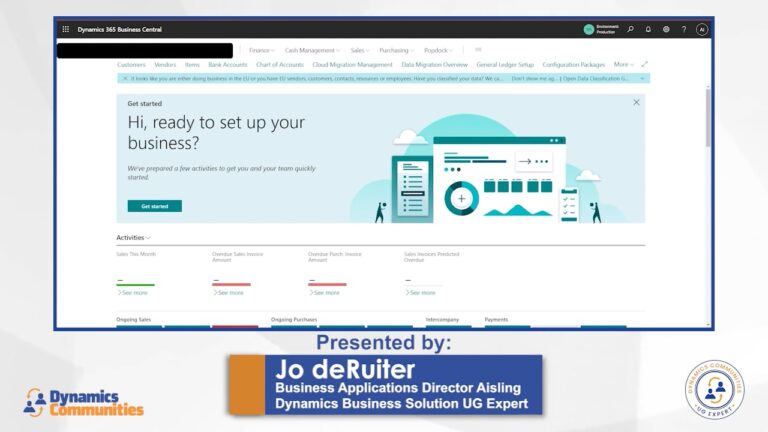The height and width of the screenshot is (432, 768).
Task: Open the Purchasing dropdown menu
Action: click(x=396, y=50)
